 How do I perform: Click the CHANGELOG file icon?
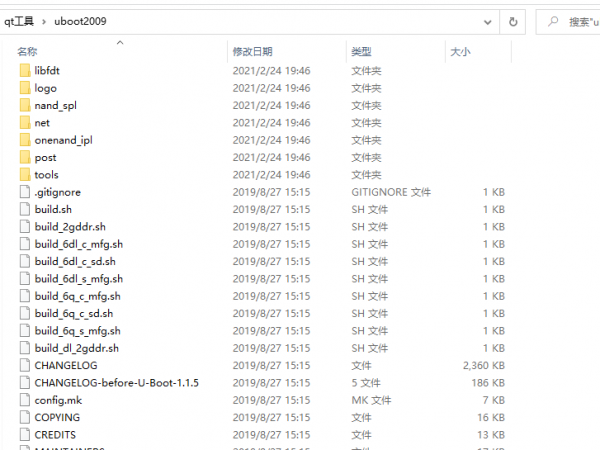25,366
